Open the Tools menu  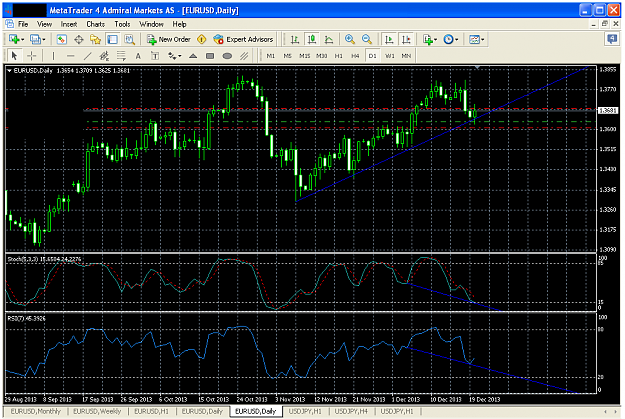pyautogui.click(x=122, y=24)
